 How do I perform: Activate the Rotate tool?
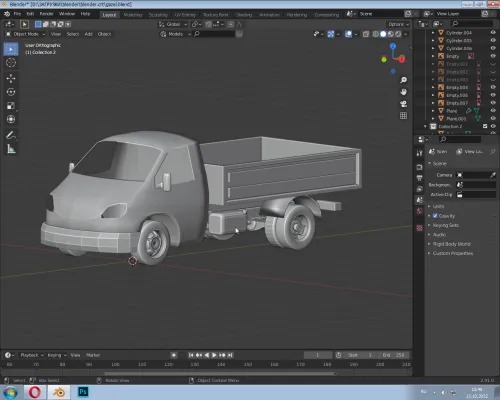coord(11,92)
